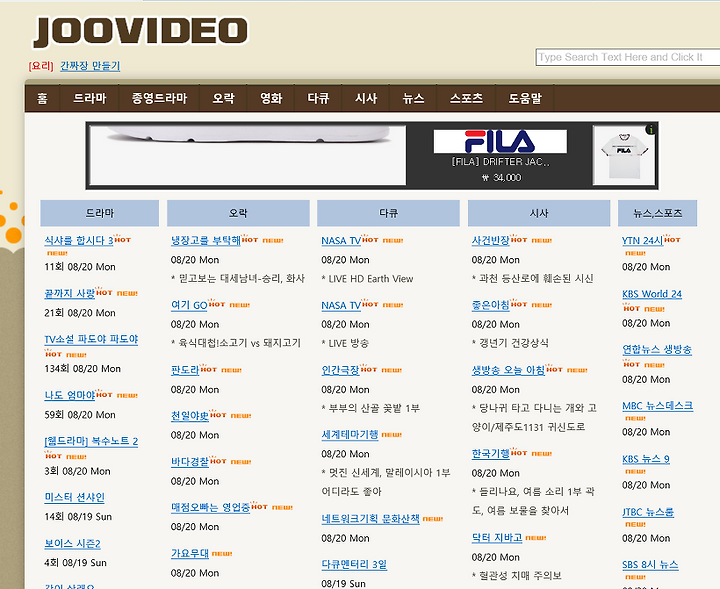Open drama 보이스 시즌2
The image size is (720, 589).
72,544
